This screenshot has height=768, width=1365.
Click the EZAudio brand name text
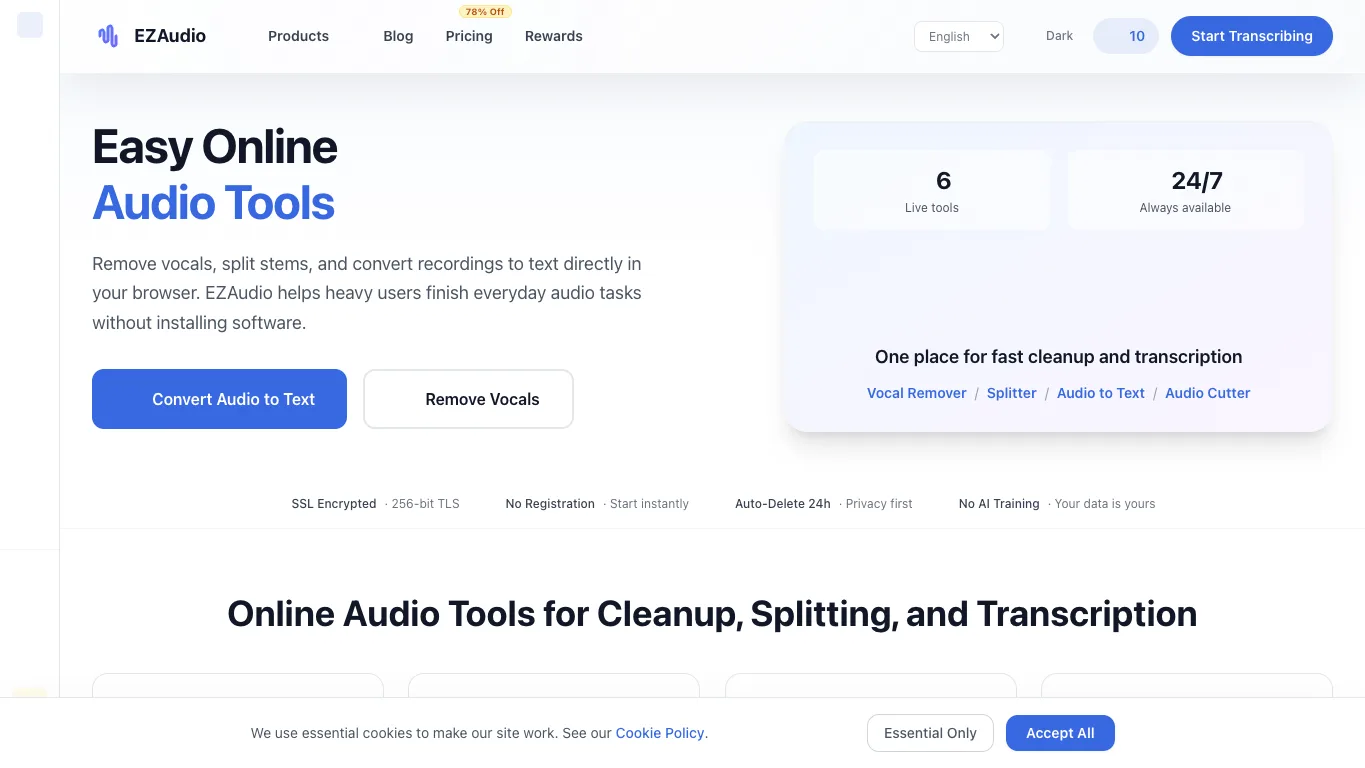(170, 36)
